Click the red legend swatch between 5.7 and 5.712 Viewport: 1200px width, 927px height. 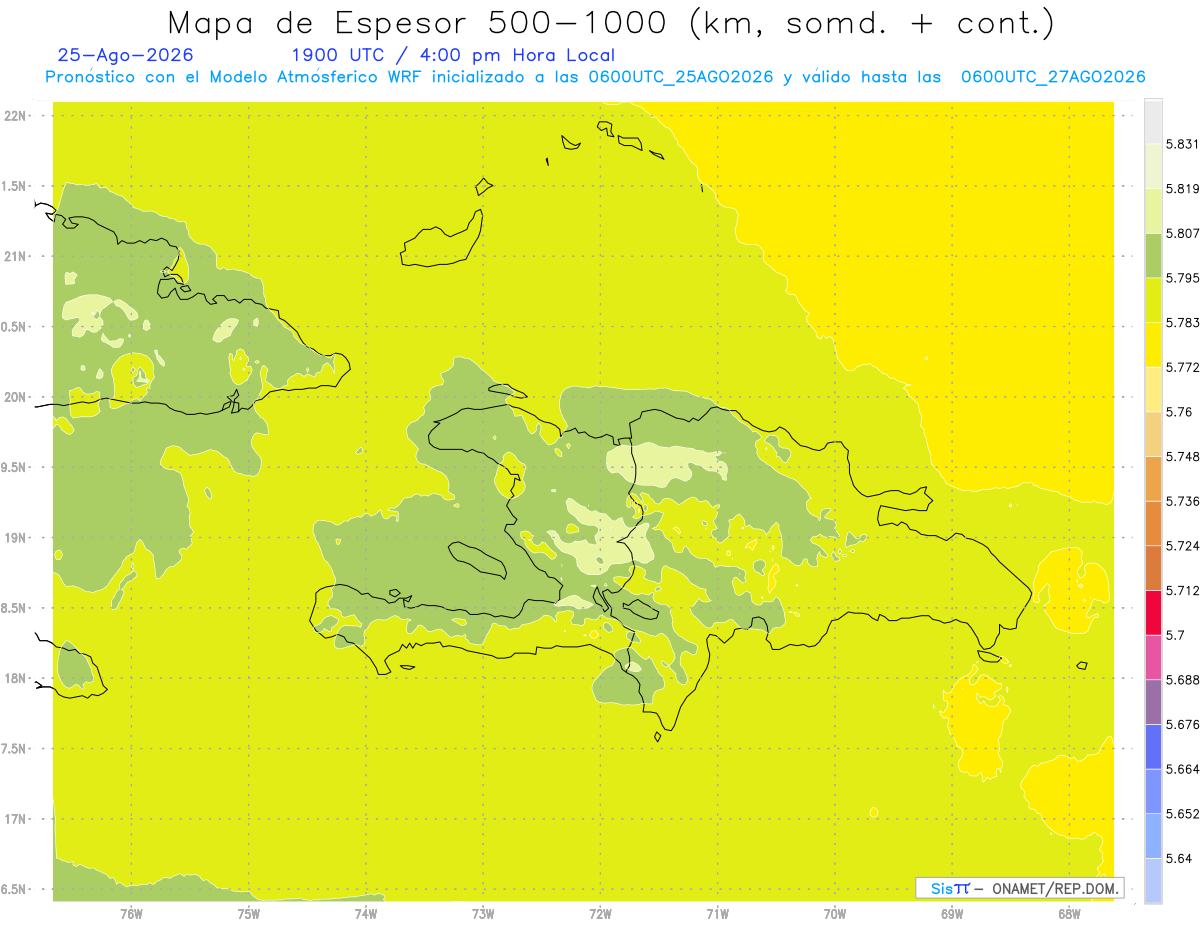pos(1153,612)
